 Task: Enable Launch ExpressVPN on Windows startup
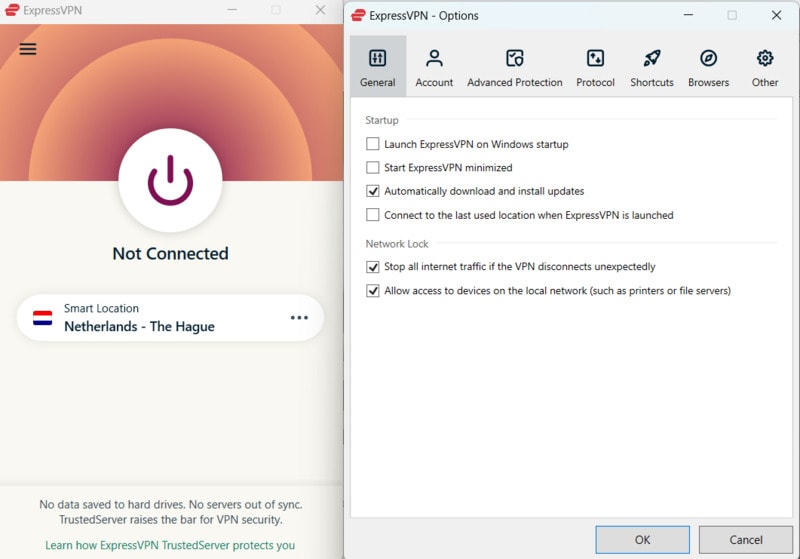[372, 144]
